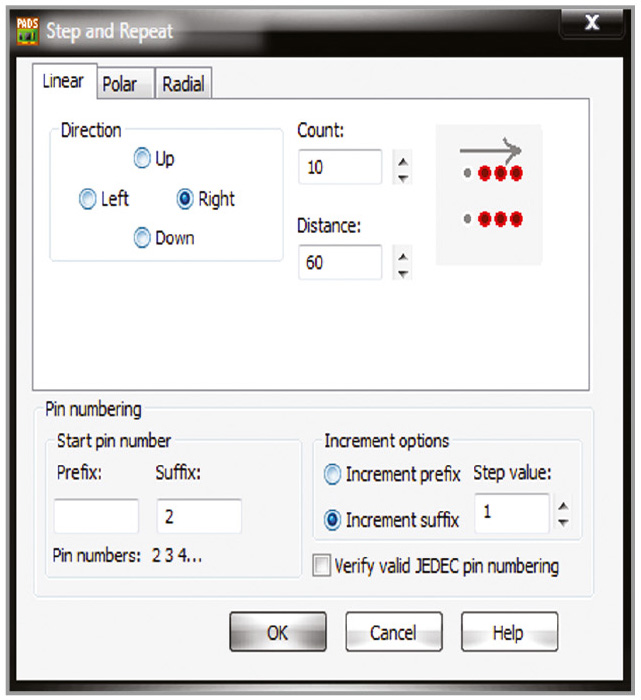Screen dimensions: 641x700
Task: Enable Verify valid JEDEC pin numbering
Action: coord(321,566)
